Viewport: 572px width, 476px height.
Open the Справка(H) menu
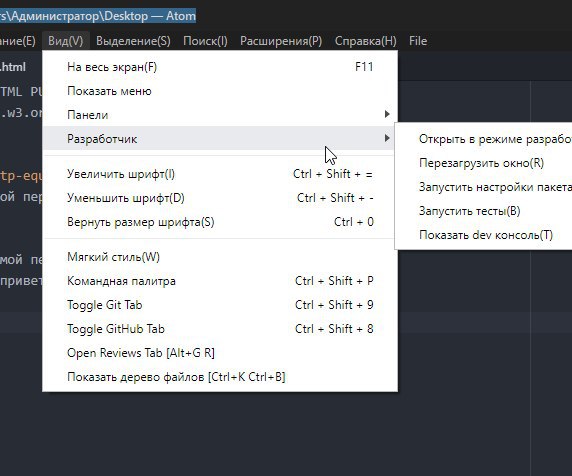(366, 41)
